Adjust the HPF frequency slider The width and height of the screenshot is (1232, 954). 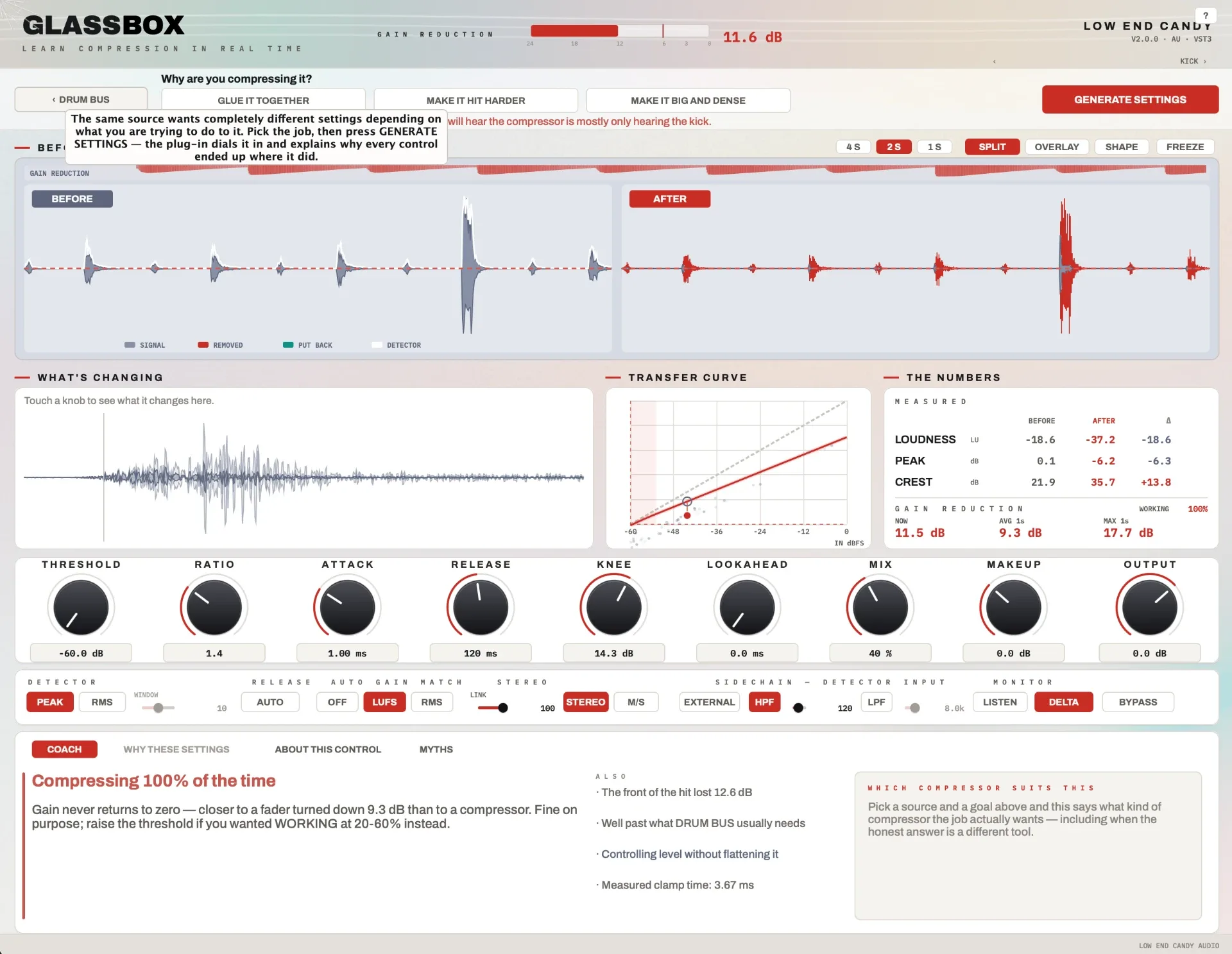(798, 708)
